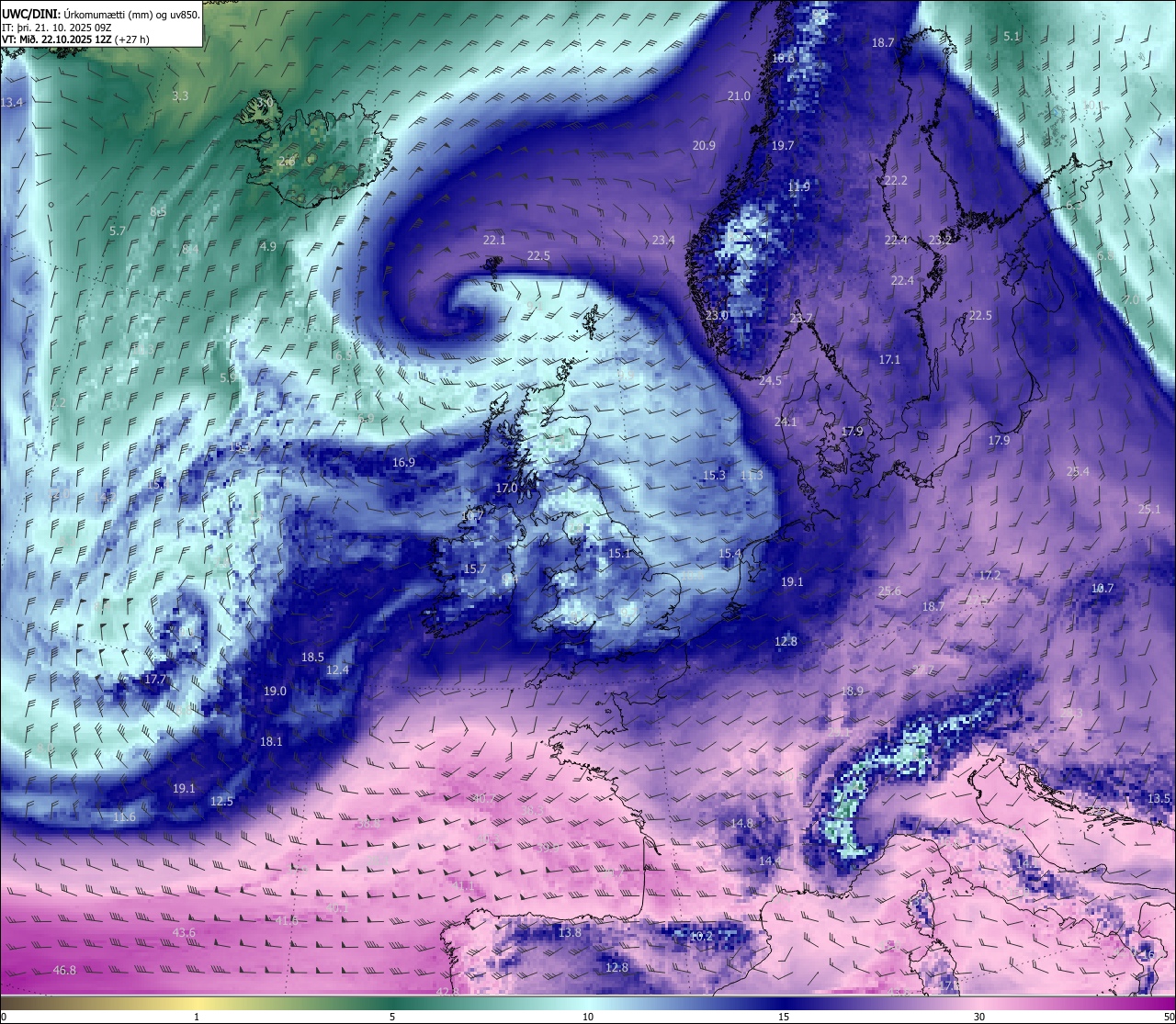Click the 18.9 value over eastern France

852,691
